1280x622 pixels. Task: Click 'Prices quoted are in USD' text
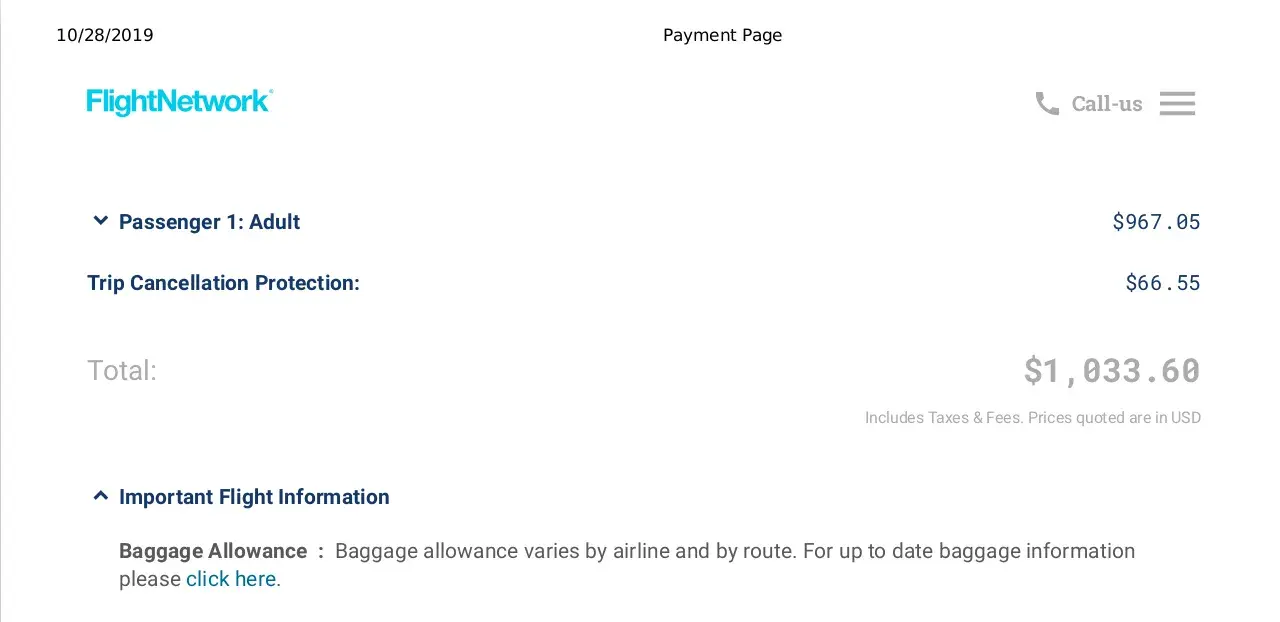coord(1115,418)
